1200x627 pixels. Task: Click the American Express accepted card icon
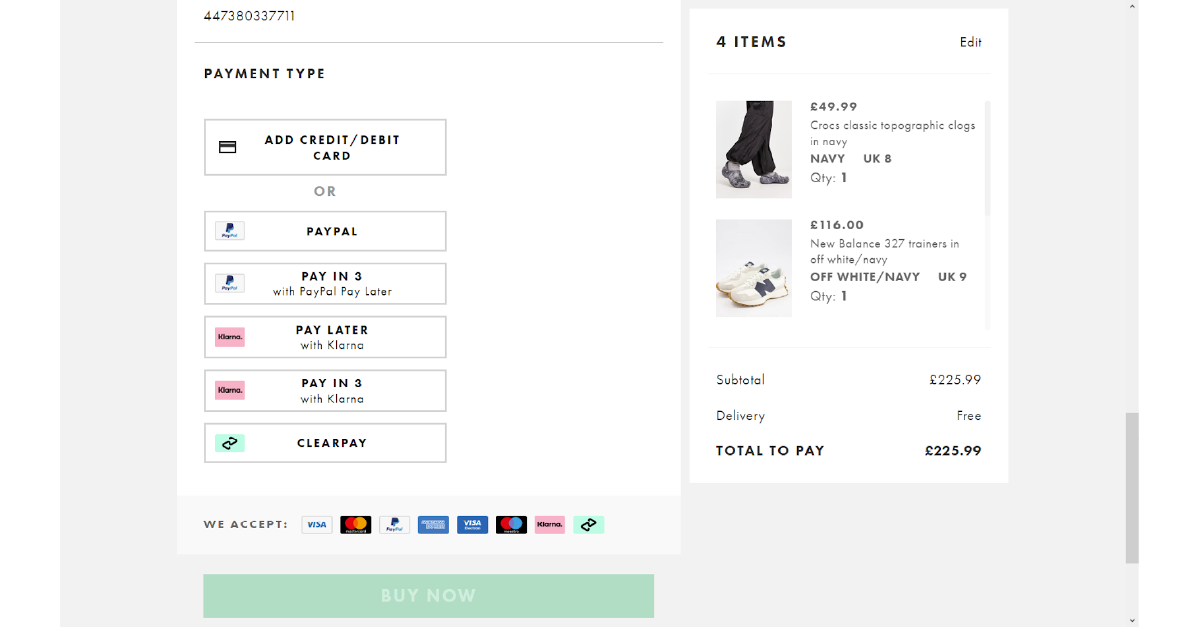pyautogui.click(x=433, y=525)
